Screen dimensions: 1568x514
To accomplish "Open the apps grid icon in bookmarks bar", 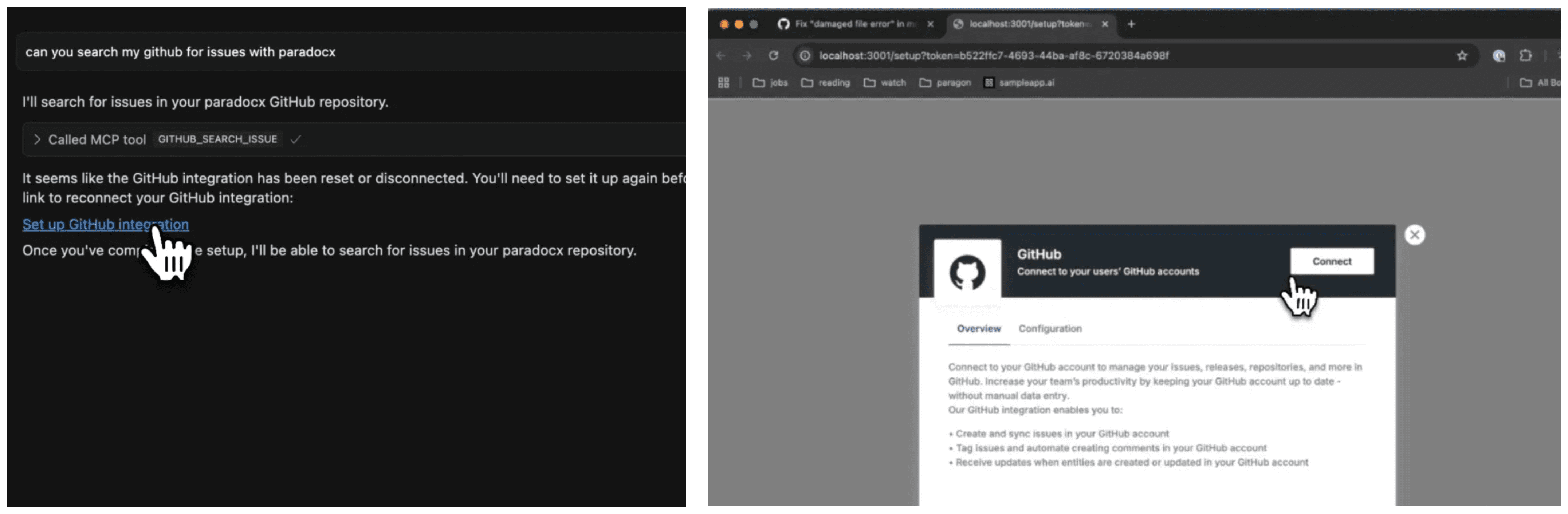I will [x=723, y=83].
